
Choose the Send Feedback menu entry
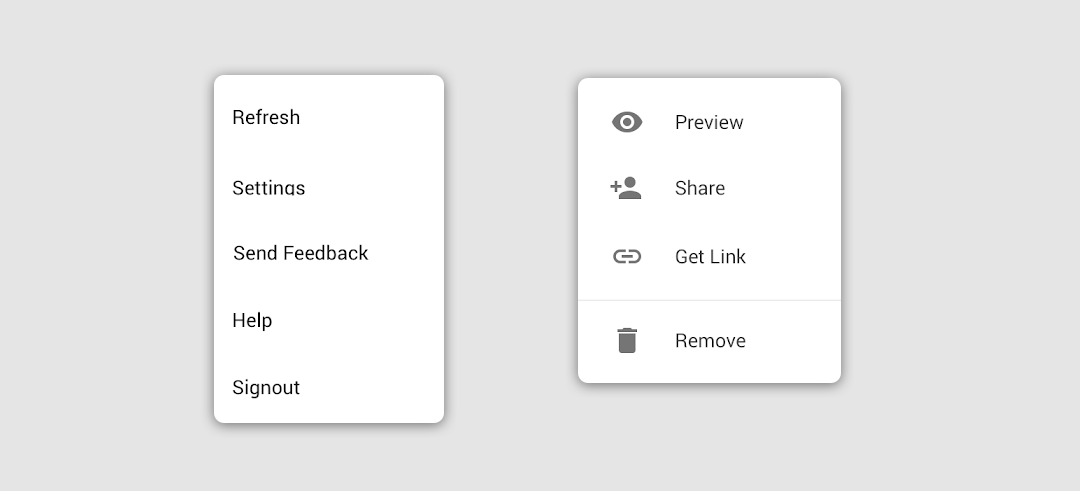[x=301, y=253]
